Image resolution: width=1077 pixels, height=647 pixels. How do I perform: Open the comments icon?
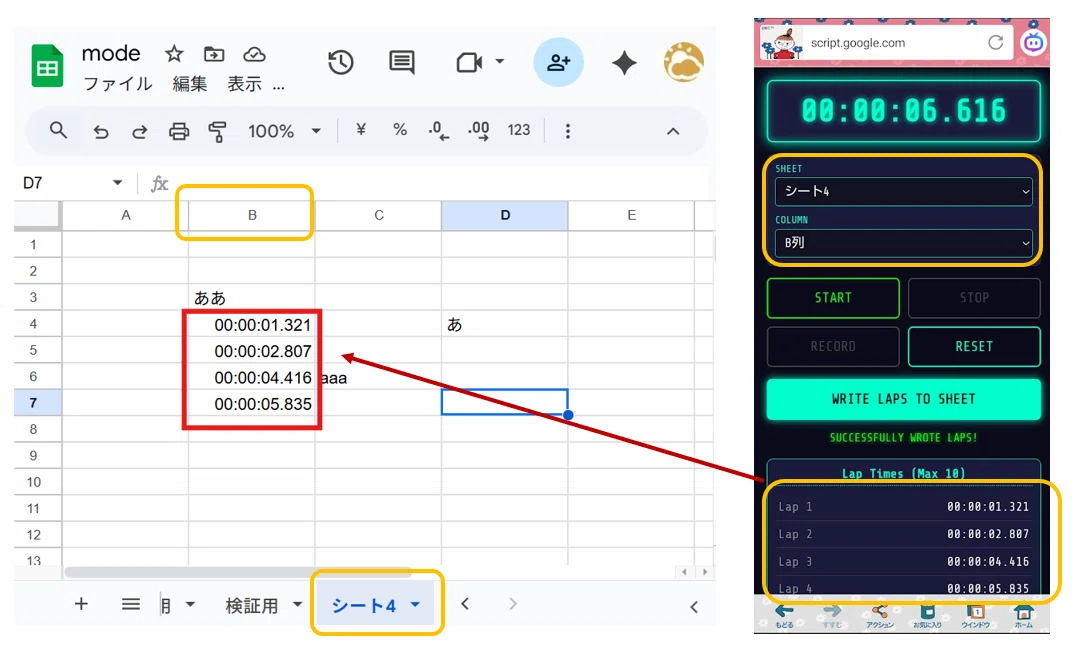click(402, 63)
